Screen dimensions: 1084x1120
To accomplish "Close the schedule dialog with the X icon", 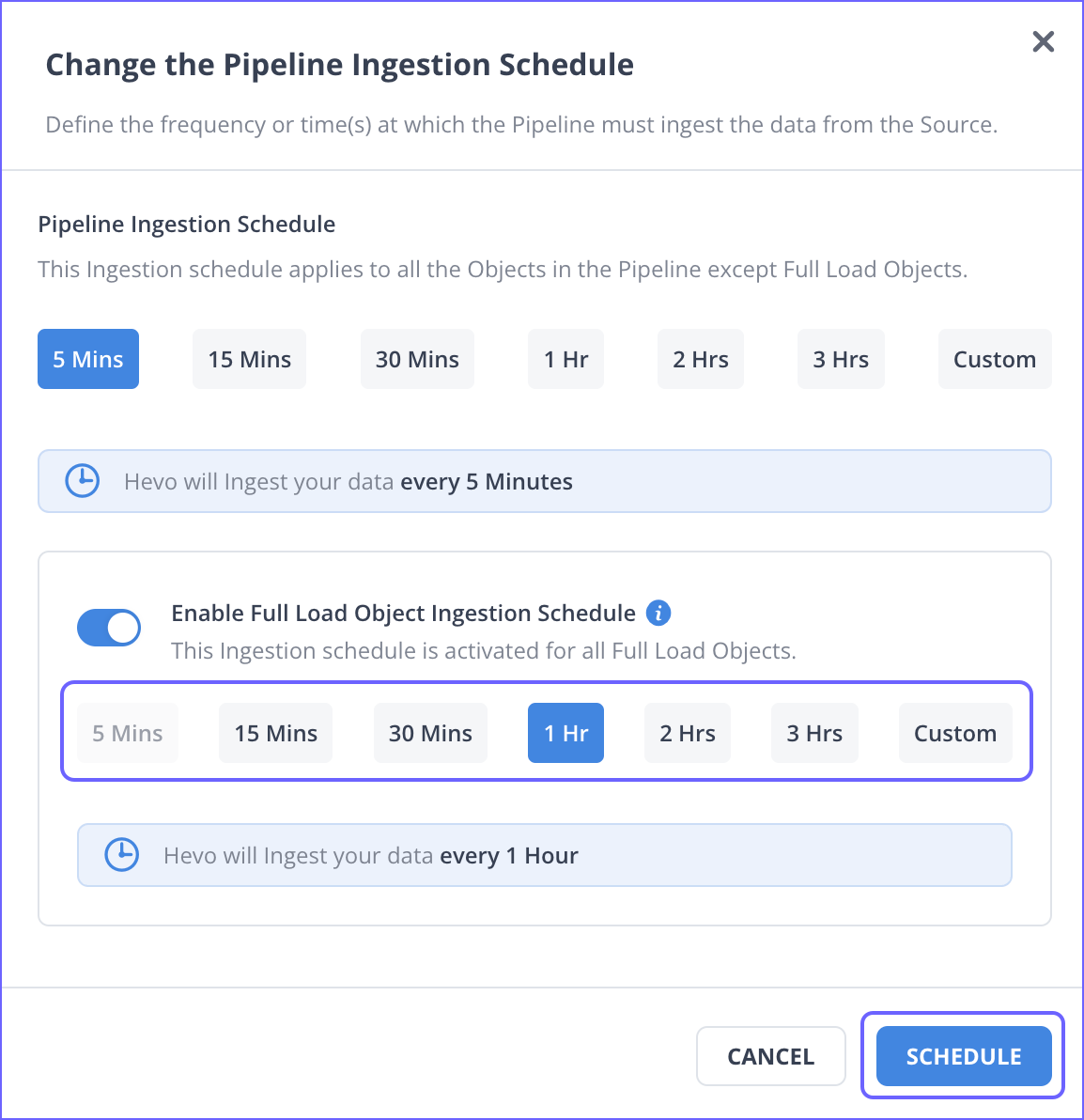I will coord(1043,41).
